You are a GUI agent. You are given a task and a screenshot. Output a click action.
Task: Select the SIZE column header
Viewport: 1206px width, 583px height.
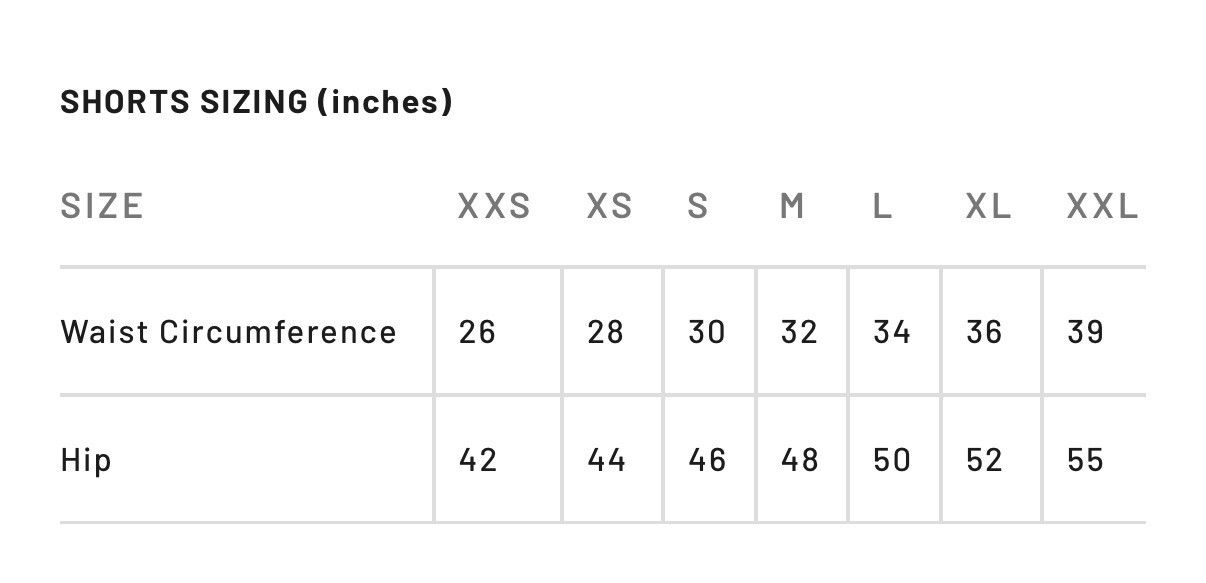(102, 206)
